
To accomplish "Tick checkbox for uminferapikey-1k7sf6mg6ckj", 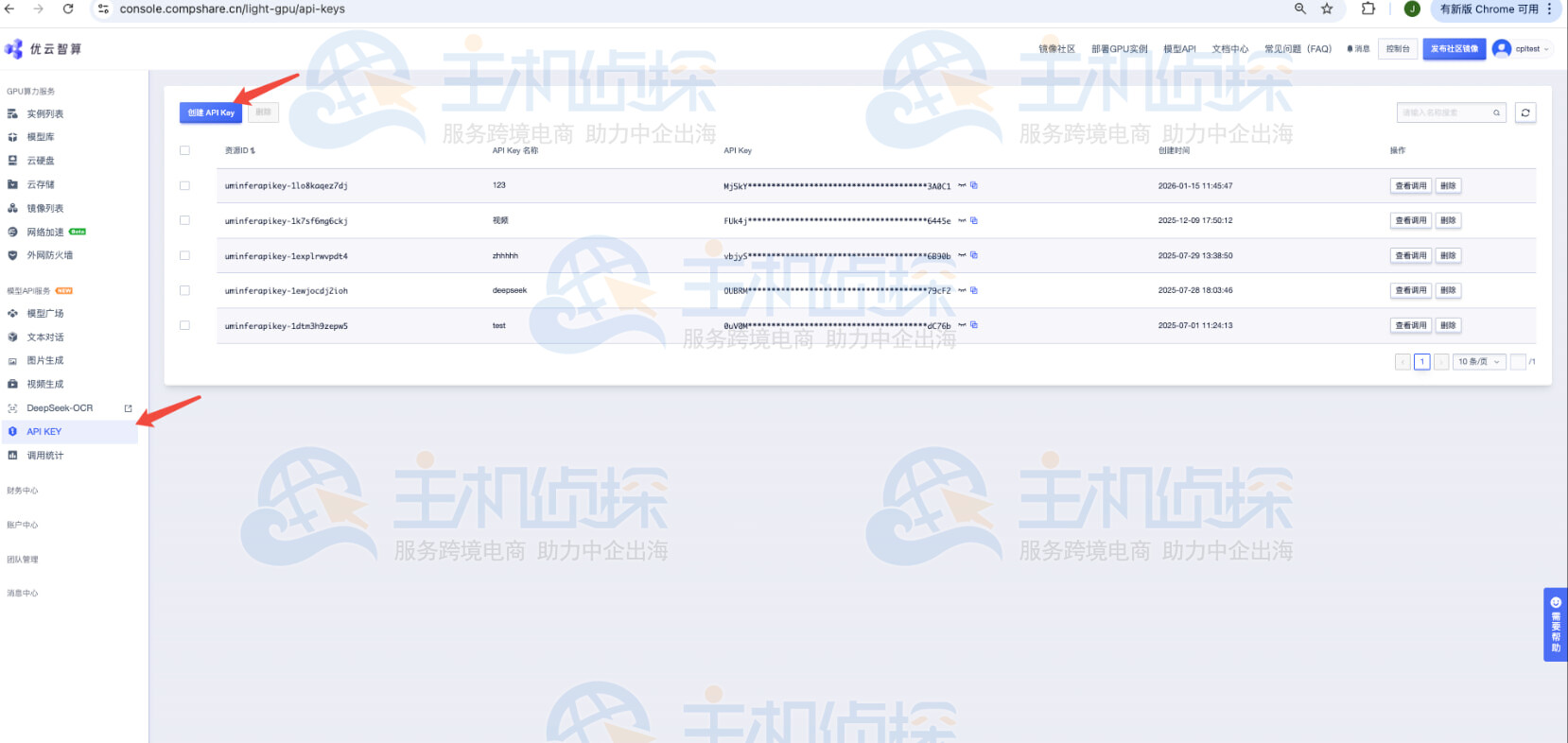I will coord(184,220).
